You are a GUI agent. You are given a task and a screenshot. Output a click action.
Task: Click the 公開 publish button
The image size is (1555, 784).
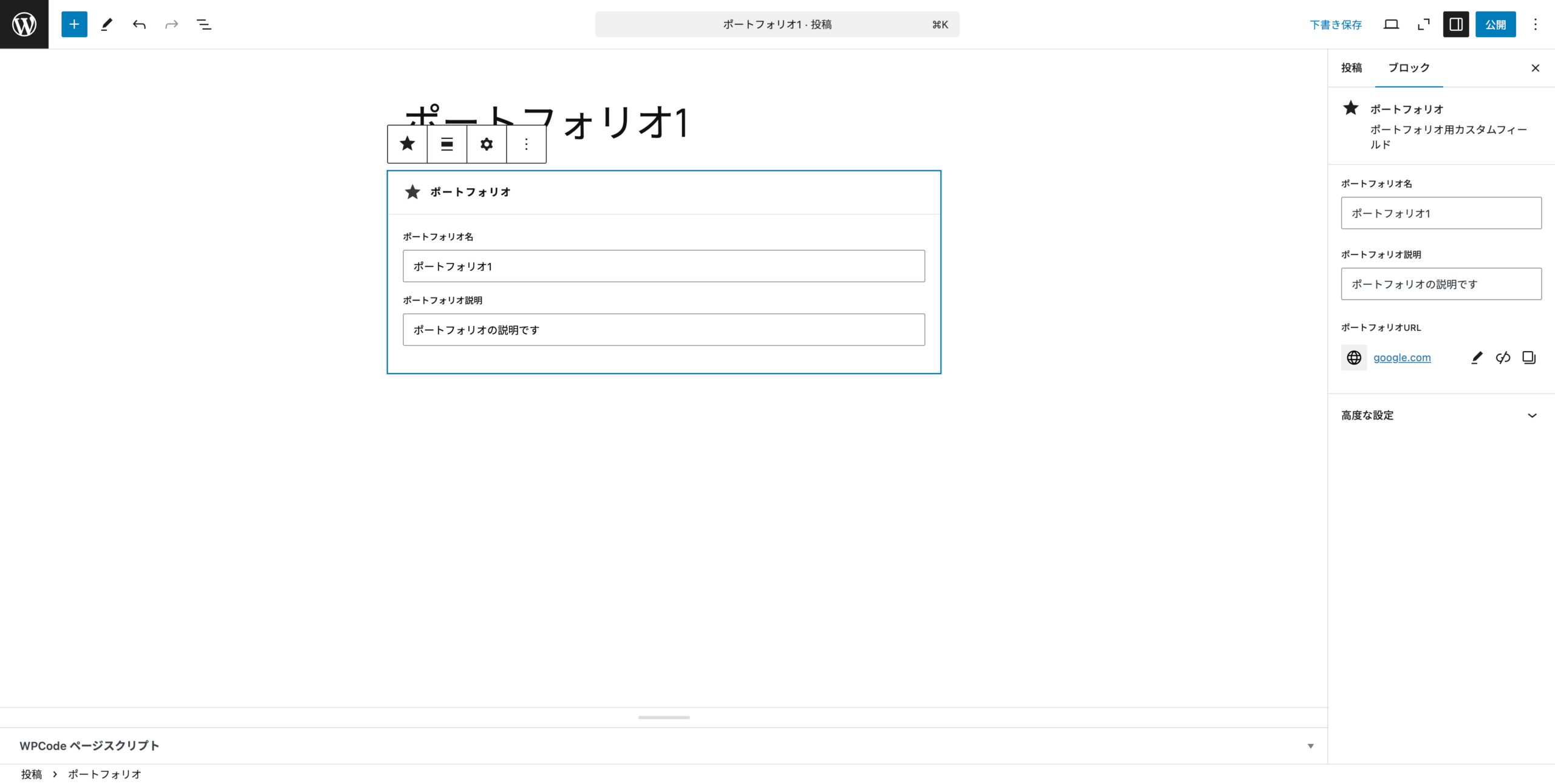pos(1495,24)
